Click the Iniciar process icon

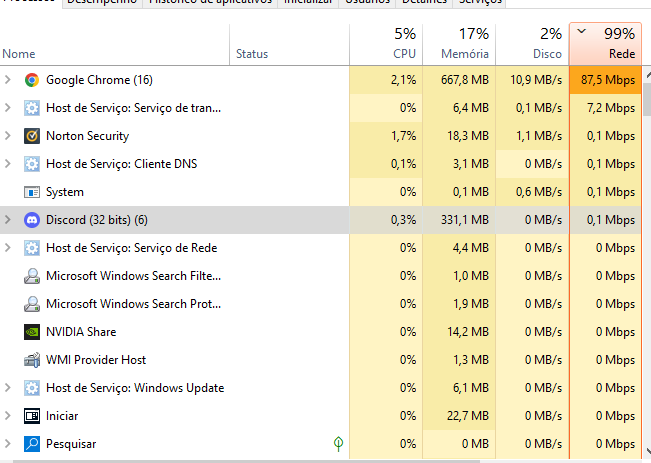[32, 416]
